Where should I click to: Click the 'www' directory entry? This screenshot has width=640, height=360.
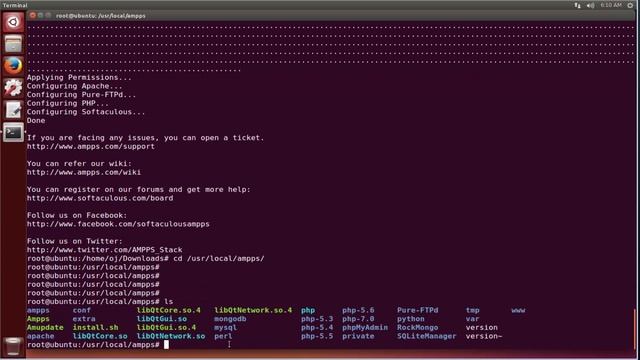518,310
